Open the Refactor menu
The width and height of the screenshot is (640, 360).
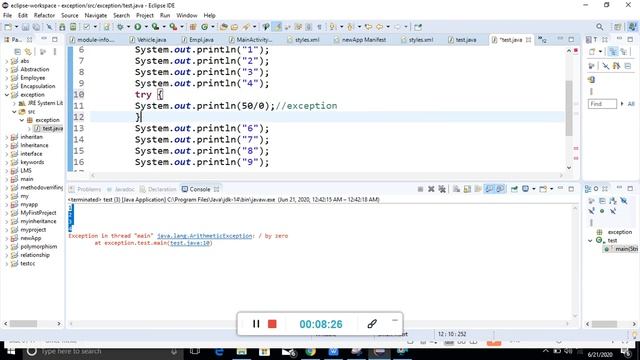44,15
